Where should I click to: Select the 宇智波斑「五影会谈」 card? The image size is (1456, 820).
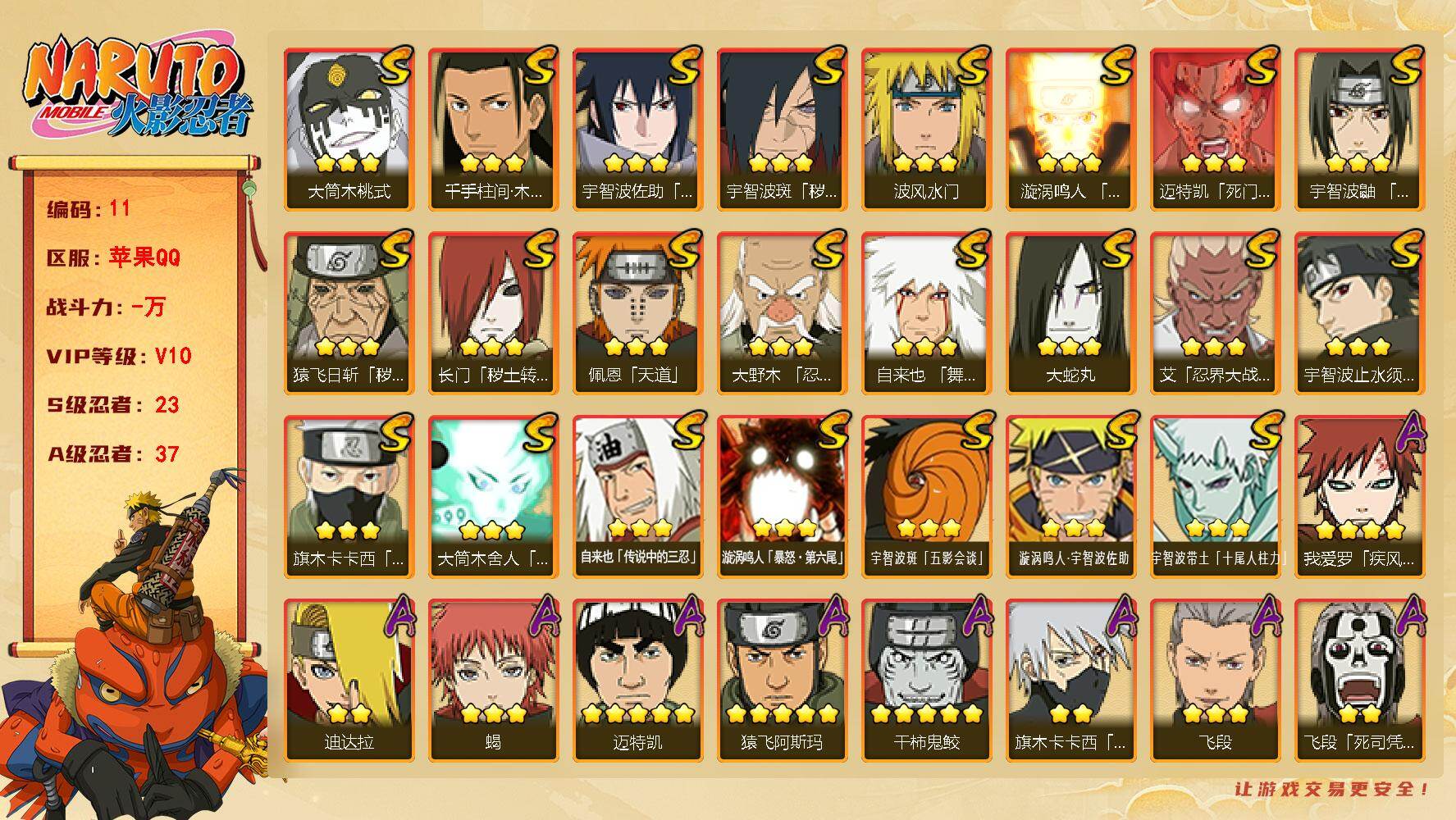(927, 497)
